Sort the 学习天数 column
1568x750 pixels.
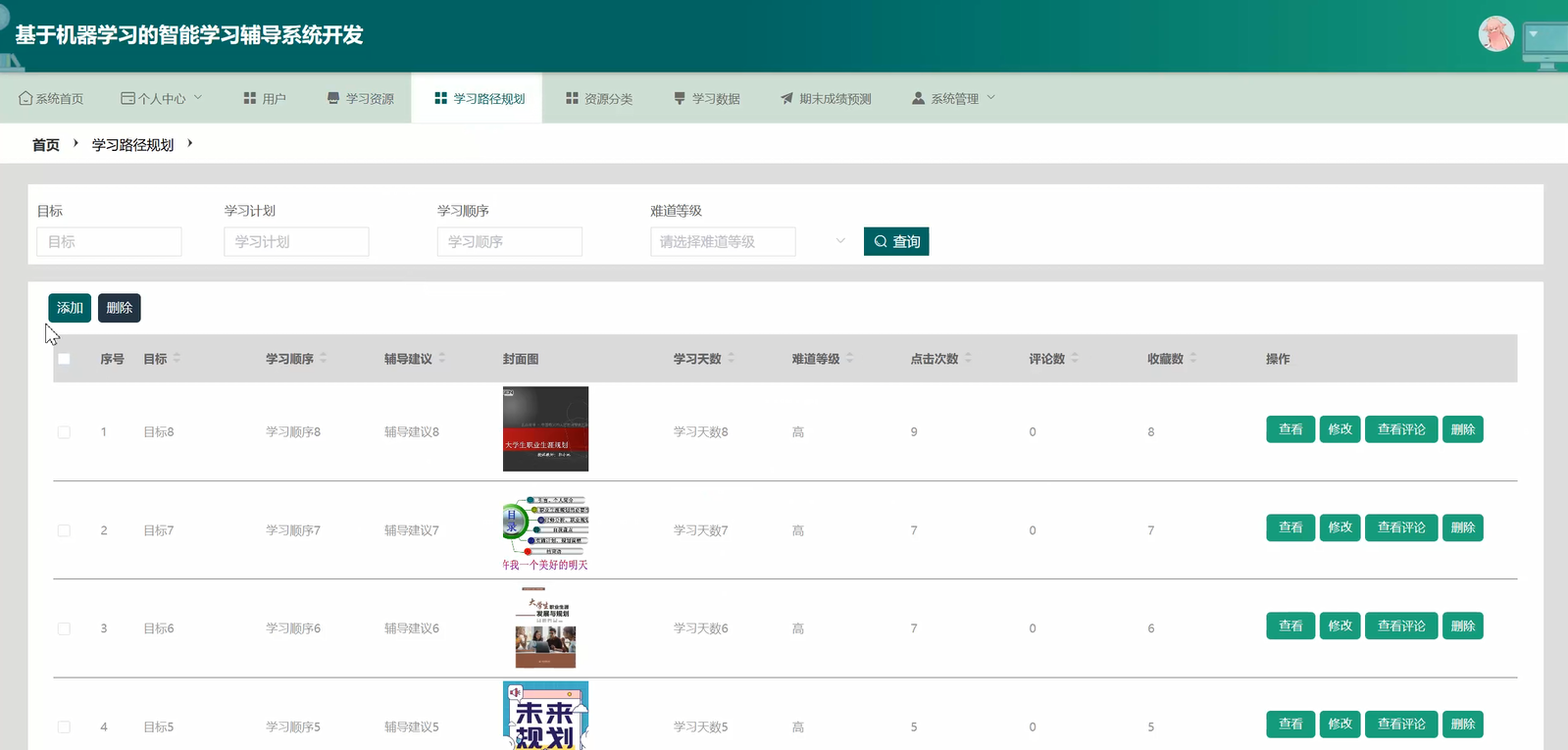732,358
